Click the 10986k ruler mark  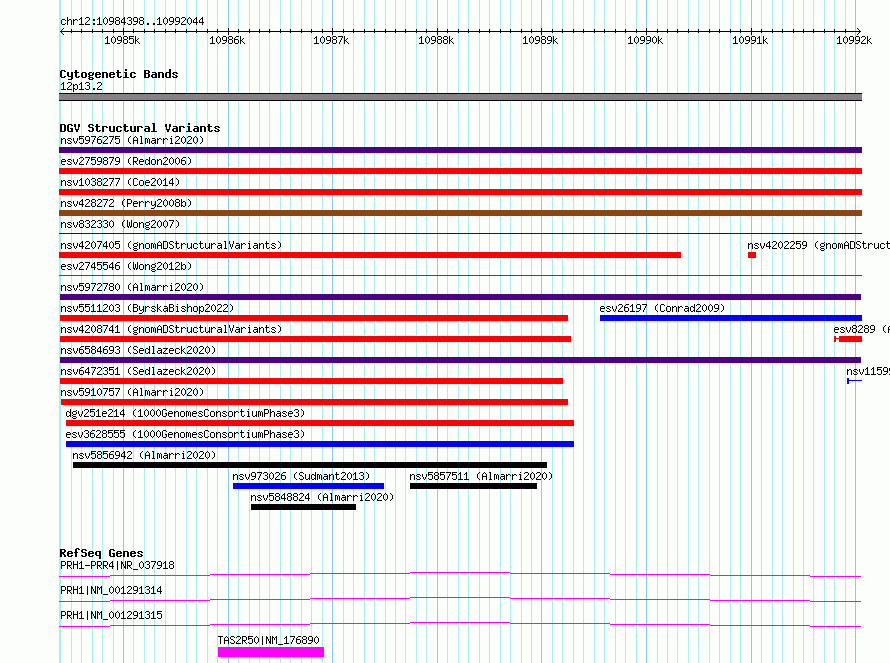coord(227,40)
